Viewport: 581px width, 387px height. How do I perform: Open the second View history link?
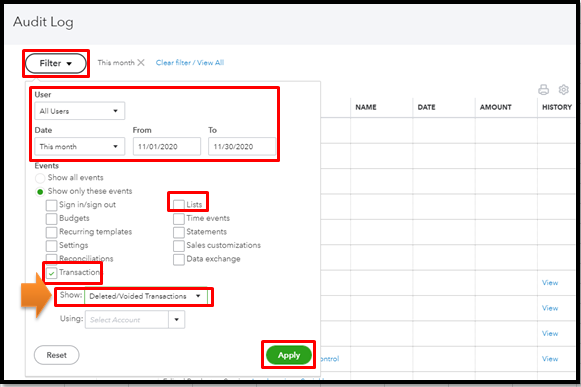[x=550, y=308]
